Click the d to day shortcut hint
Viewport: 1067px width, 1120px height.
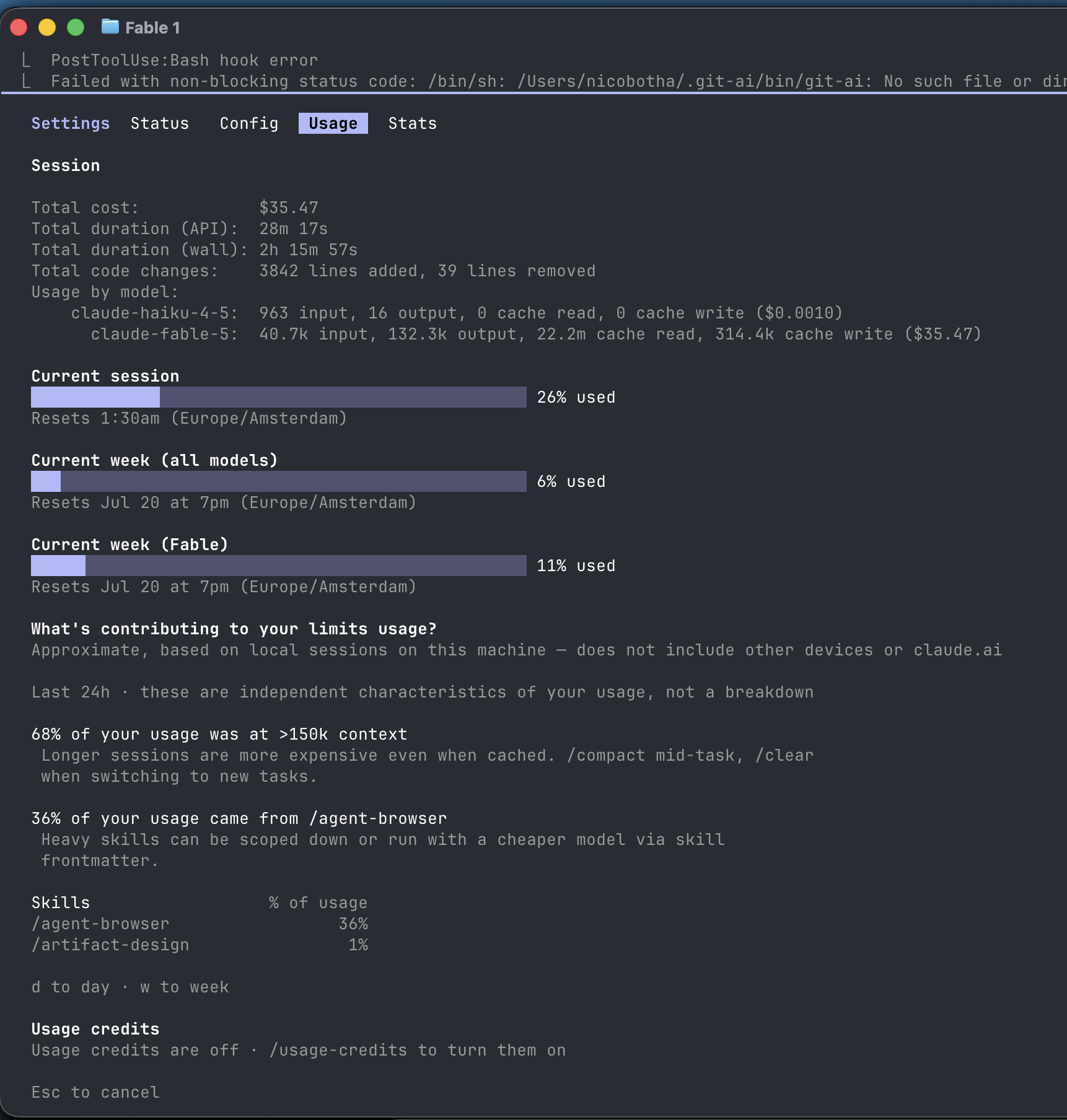pyautogui.click(x=71, y=987)
